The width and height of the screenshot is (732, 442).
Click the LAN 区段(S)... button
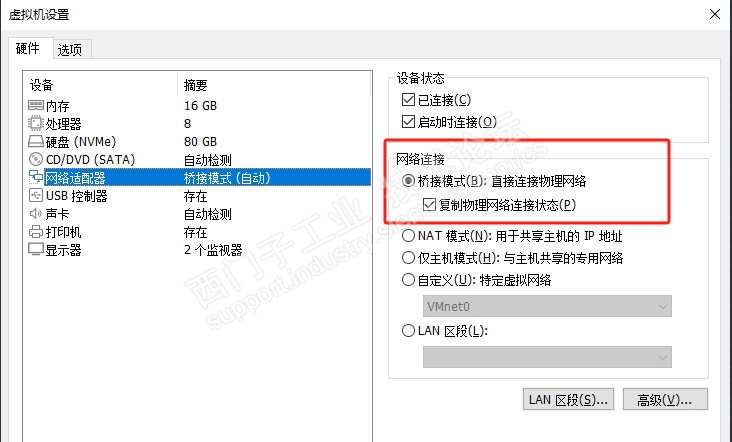point(568,400)
